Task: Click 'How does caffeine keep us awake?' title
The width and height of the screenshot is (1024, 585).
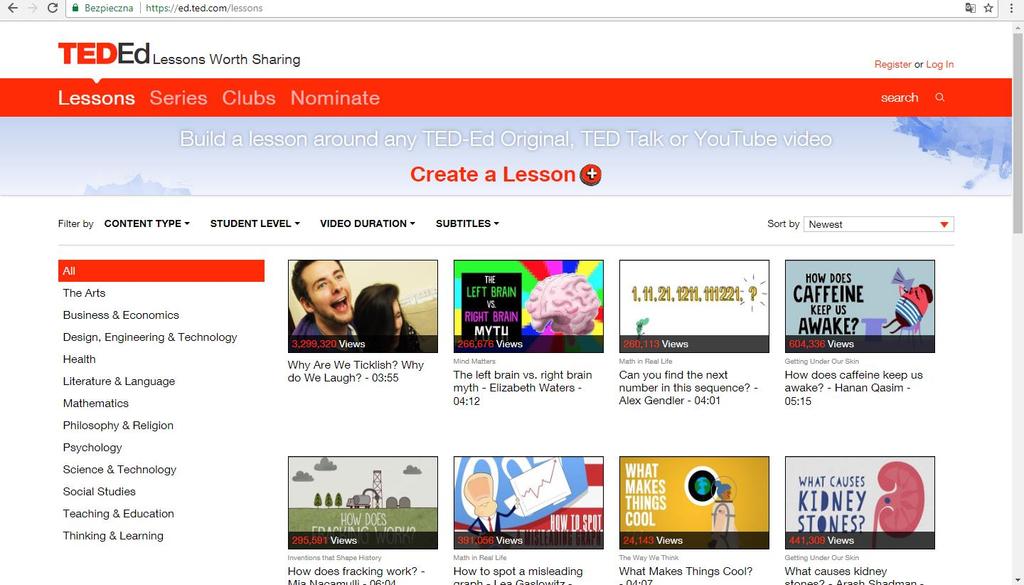Action: (x=854, y=388)
